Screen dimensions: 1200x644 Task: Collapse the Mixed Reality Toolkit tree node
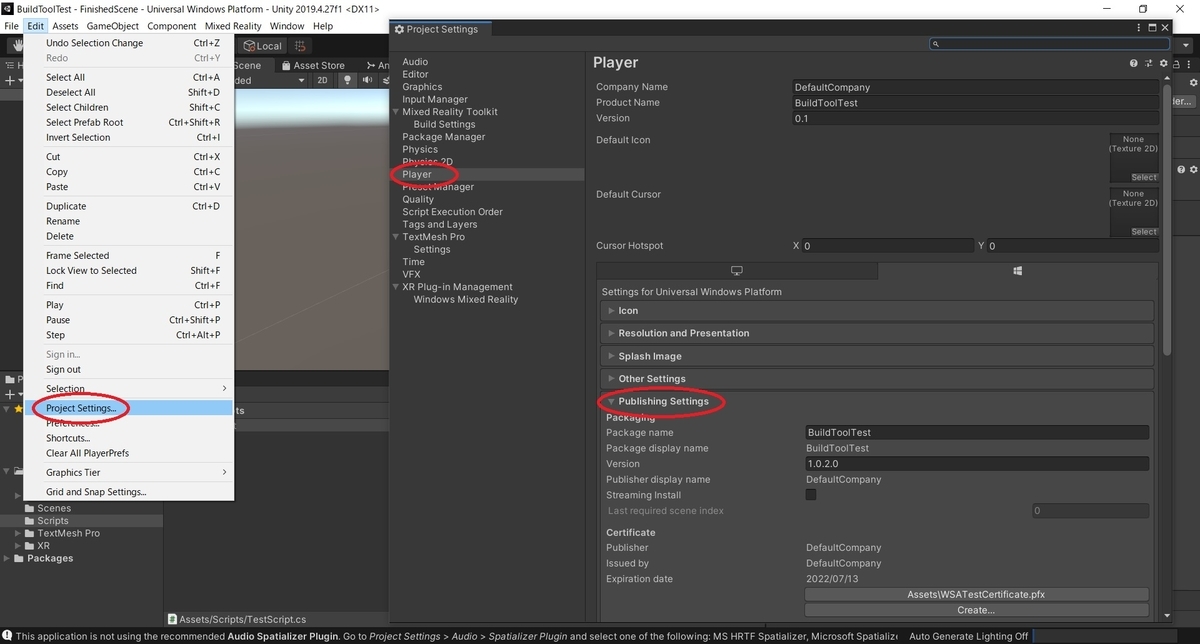(x=396, y=112)
